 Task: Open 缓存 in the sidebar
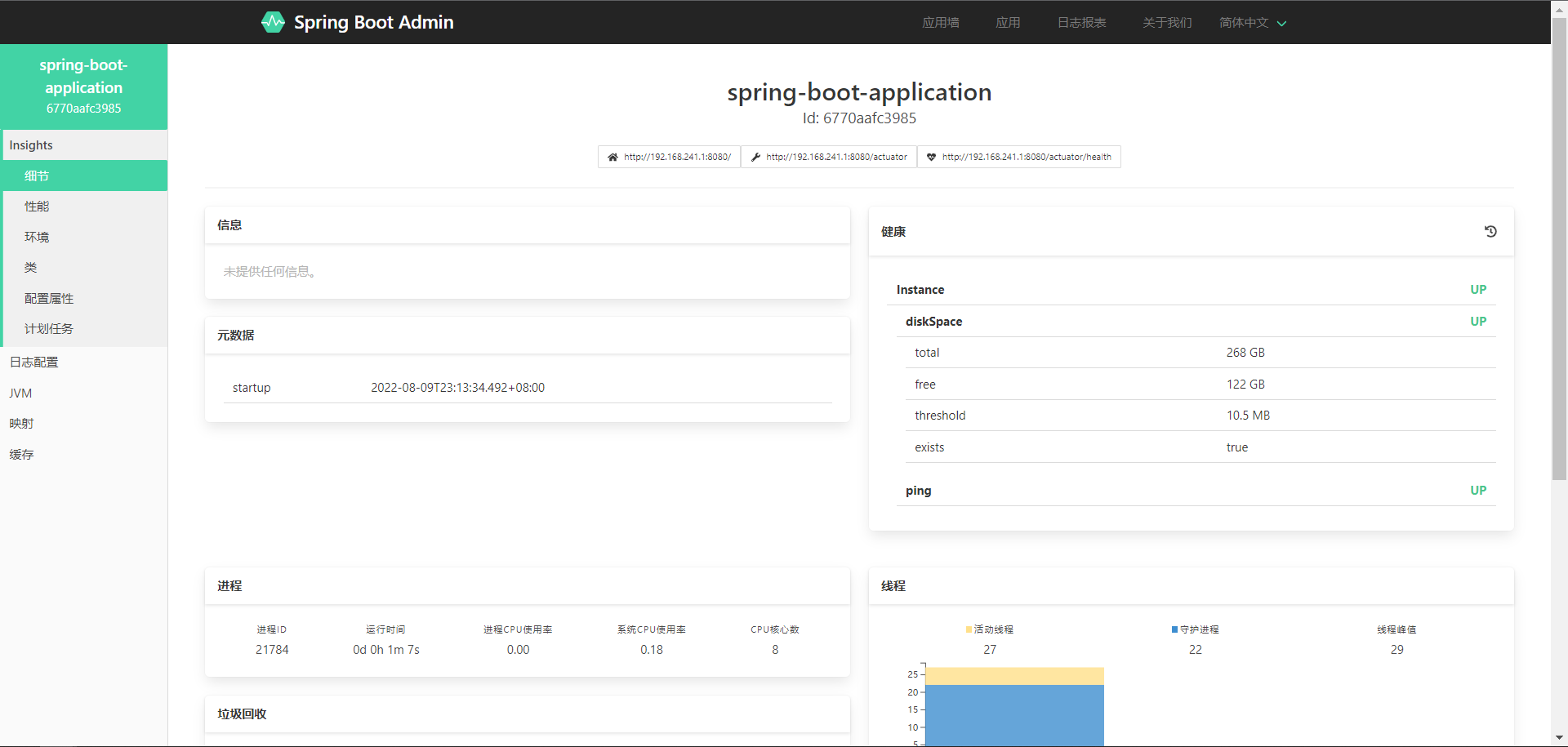[x=84, y=455]
